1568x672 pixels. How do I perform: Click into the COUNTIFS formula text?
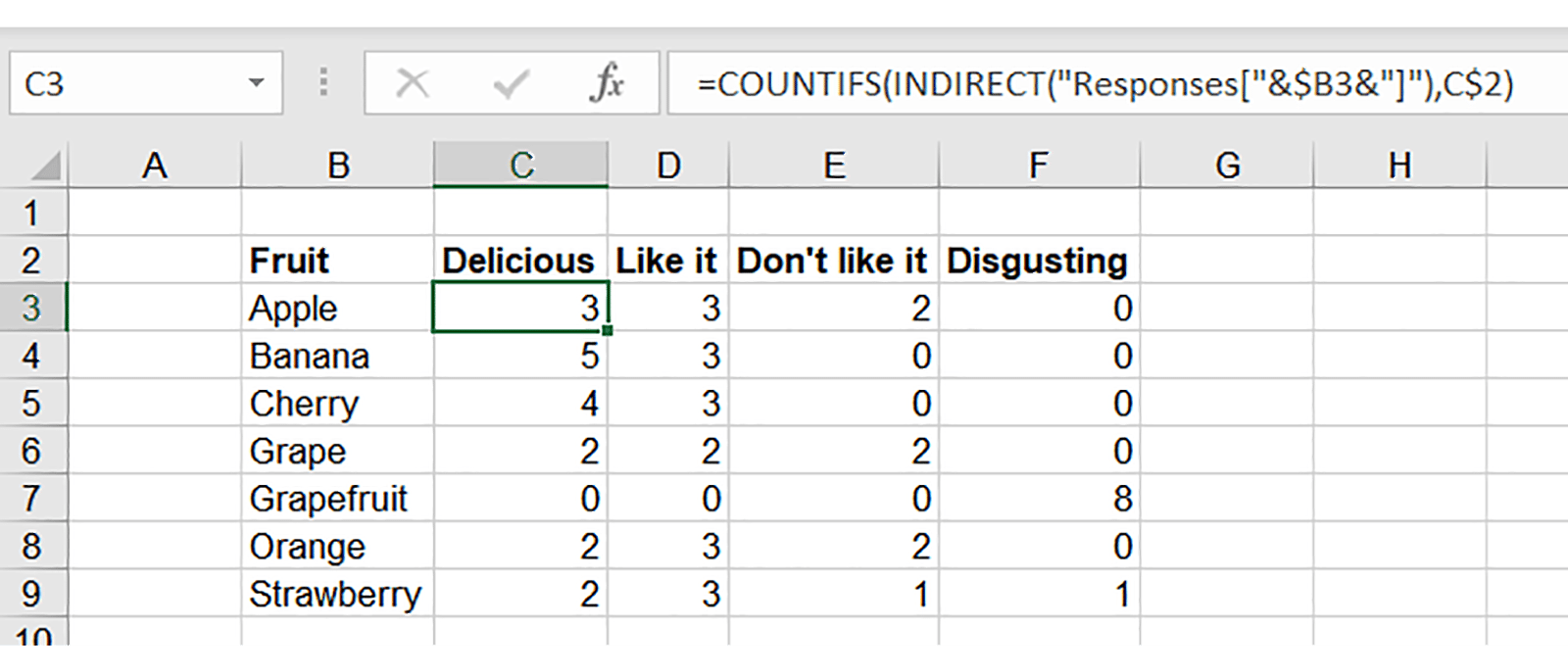[x=1105, y=84]
